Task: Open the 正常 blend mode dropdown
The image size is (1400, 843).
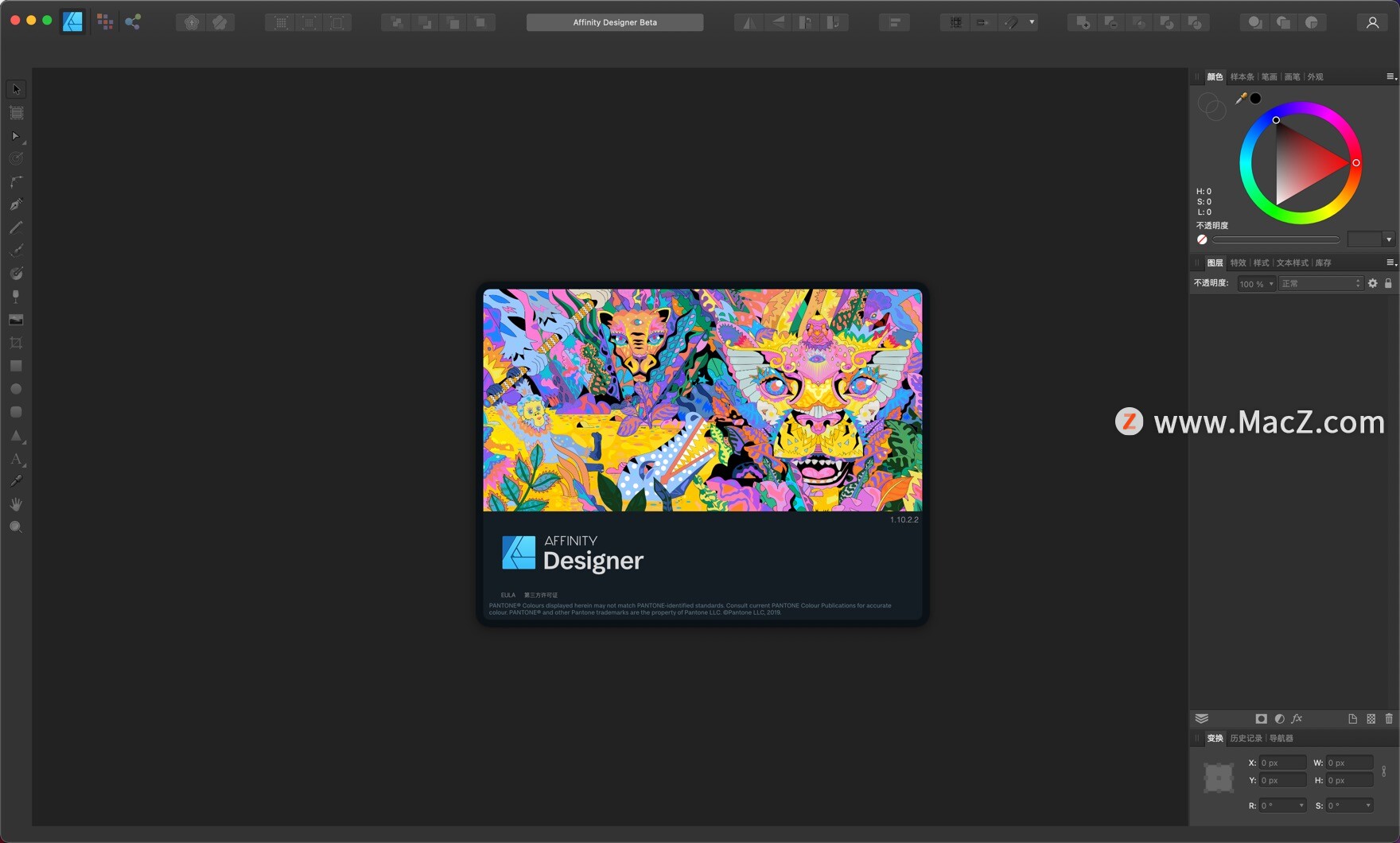Action: (1320, 284)
